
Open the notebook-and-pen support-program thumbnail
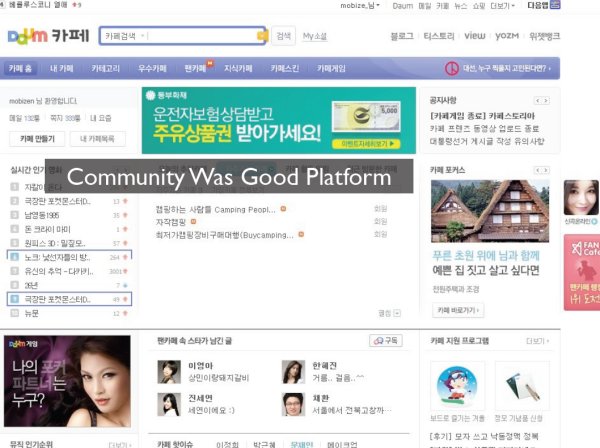(x=522, y=386)
